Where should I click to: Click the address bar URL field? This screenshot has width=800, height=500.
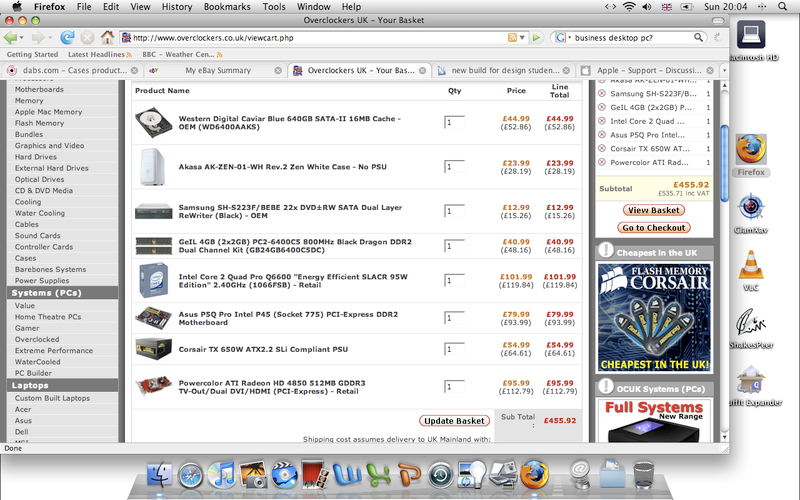[x=319, y=38]
